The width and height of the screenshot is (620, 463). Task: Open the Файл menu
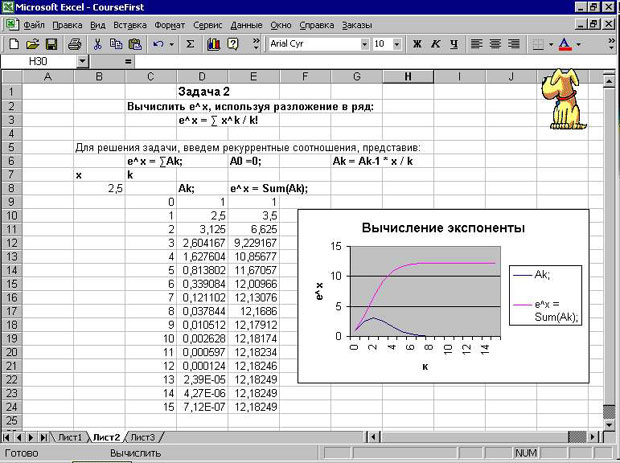[x=34, y=25]
